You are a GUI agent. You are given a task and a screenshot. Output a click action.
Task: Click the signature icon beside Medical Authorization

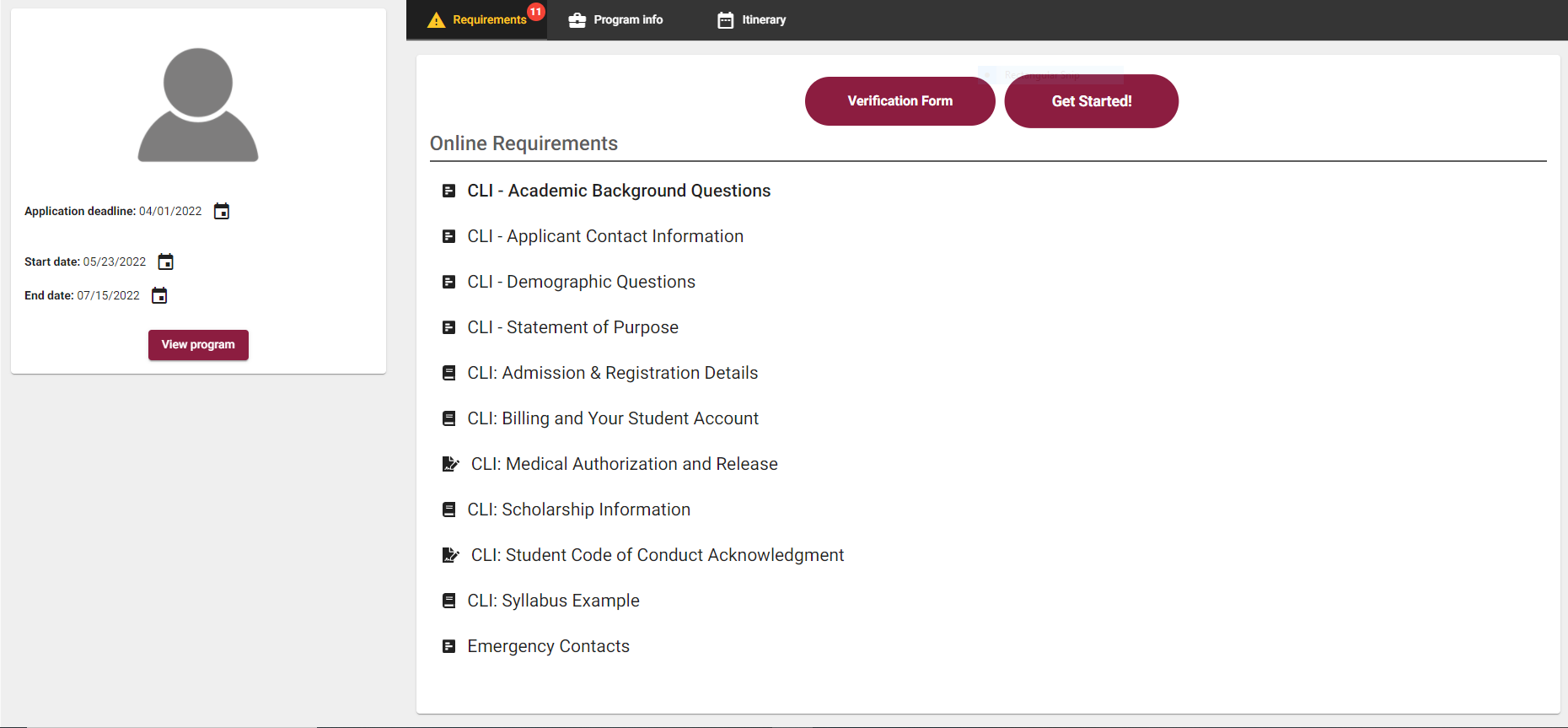pos(451,464)
